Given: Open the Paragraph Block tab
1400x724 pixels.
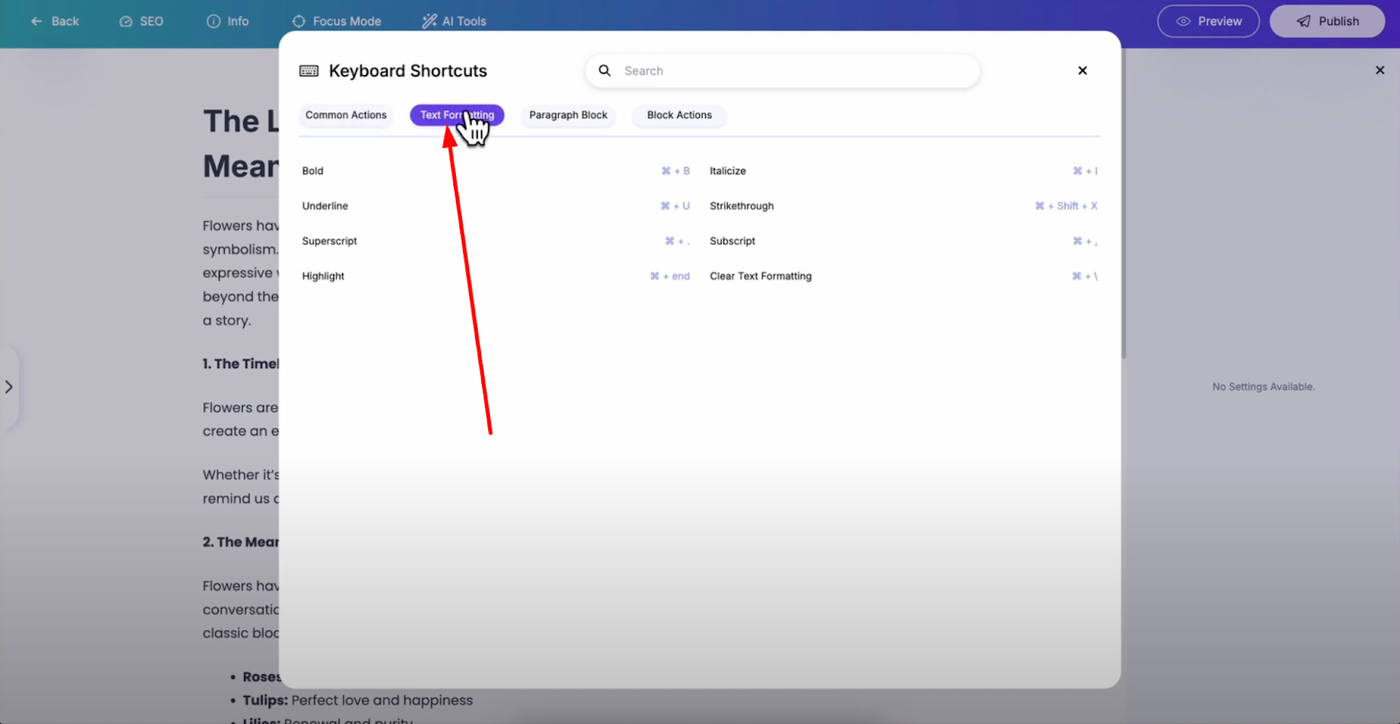Looking at the screenshot, I should (568, 115).
